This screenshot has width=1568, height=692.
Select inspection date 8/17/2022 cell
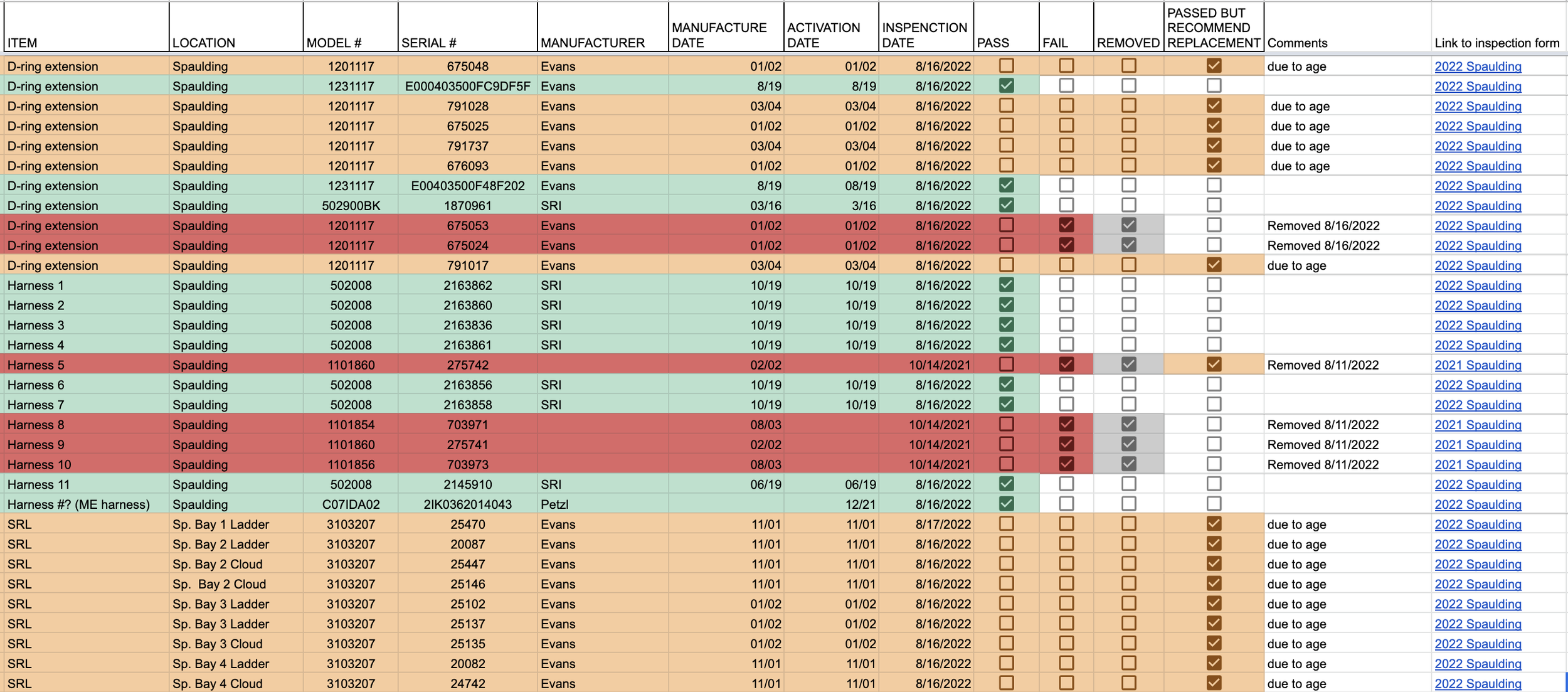926,524
